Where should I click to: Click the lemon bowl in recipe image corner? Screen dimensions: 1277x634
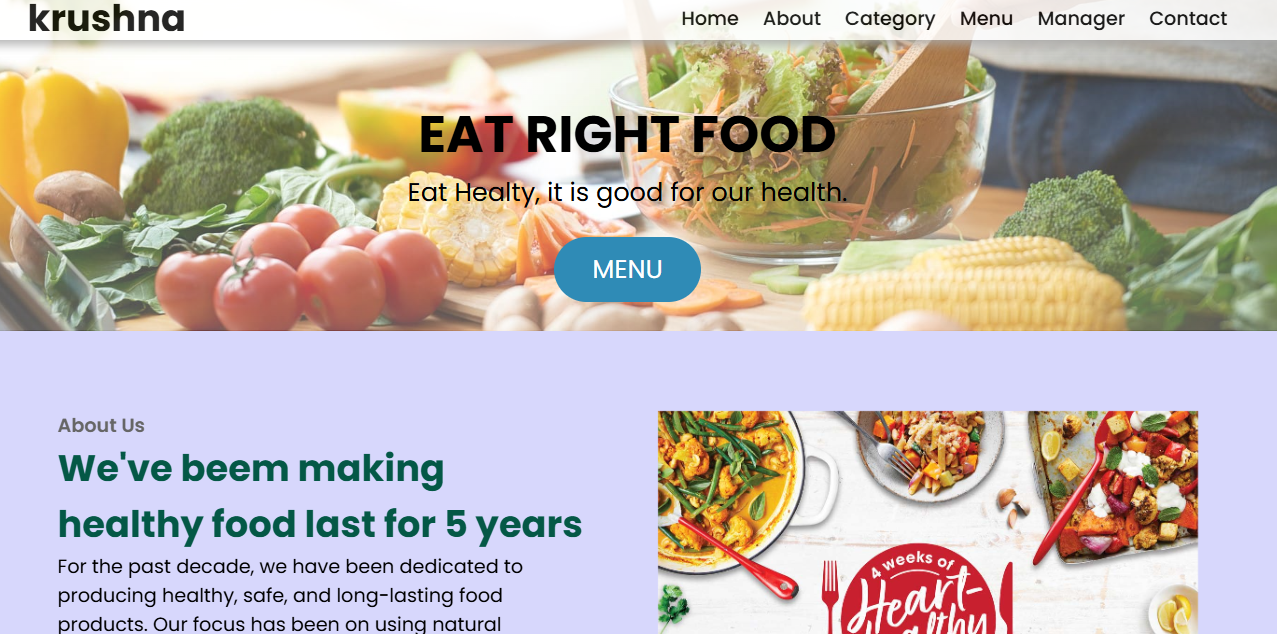click(x=1173, y=608)
